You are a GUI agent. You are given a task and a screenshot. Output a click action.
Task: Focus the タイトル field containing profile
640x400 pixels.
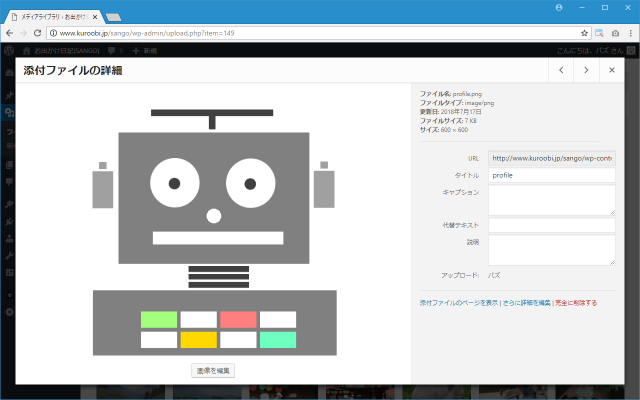coord(551,175)
